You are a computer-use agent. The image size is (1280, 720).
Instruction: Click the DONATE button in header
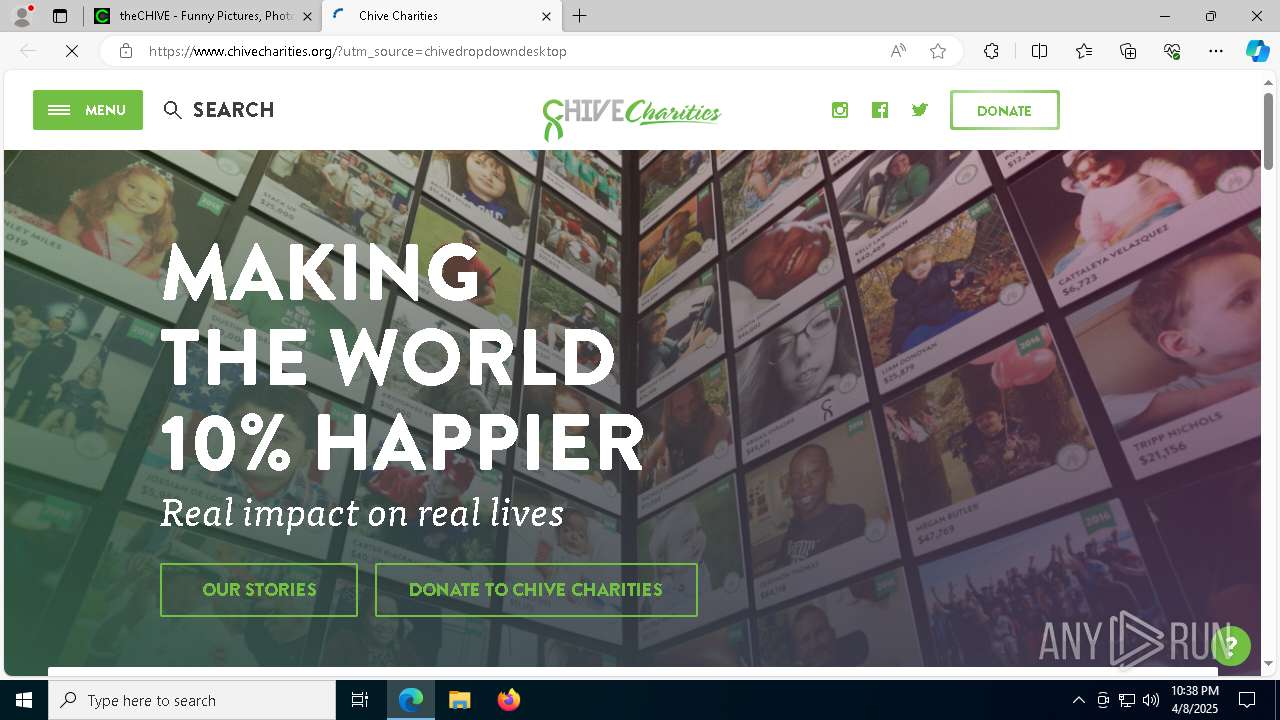[1004, 110]
